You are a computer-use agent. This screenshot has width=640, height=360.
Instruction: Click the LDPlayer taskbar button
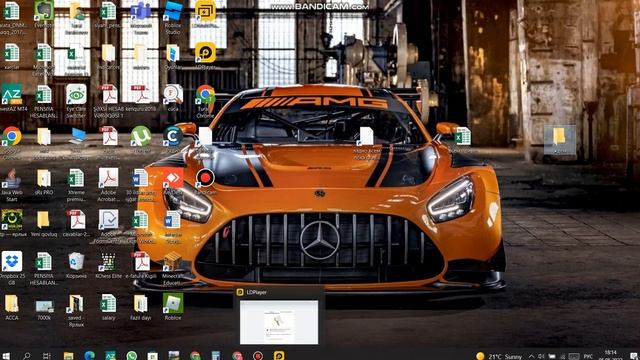(x=279, y=356)
